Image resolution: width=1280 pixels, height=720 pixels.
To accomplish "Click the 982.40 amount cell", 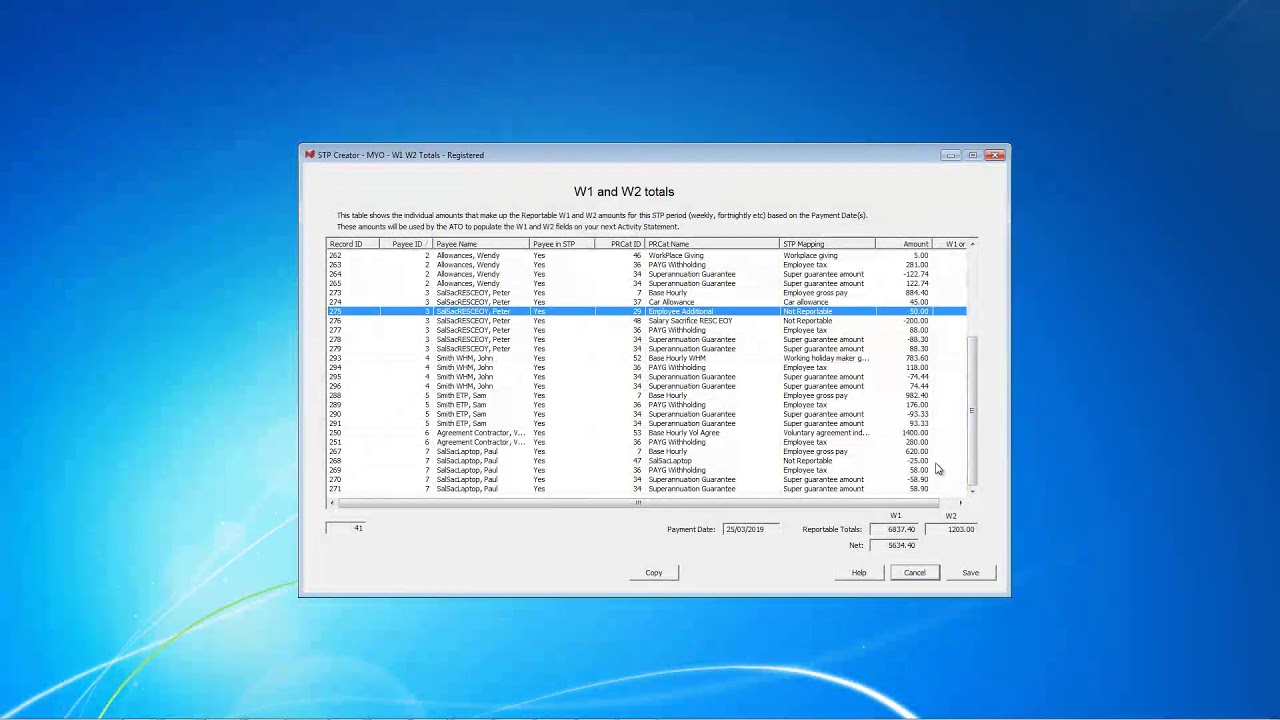I will click(x=916, y=395).
